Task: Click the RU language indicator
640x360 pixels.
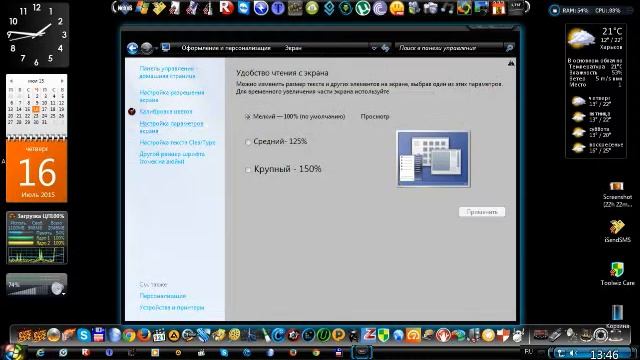Action: 529,351
